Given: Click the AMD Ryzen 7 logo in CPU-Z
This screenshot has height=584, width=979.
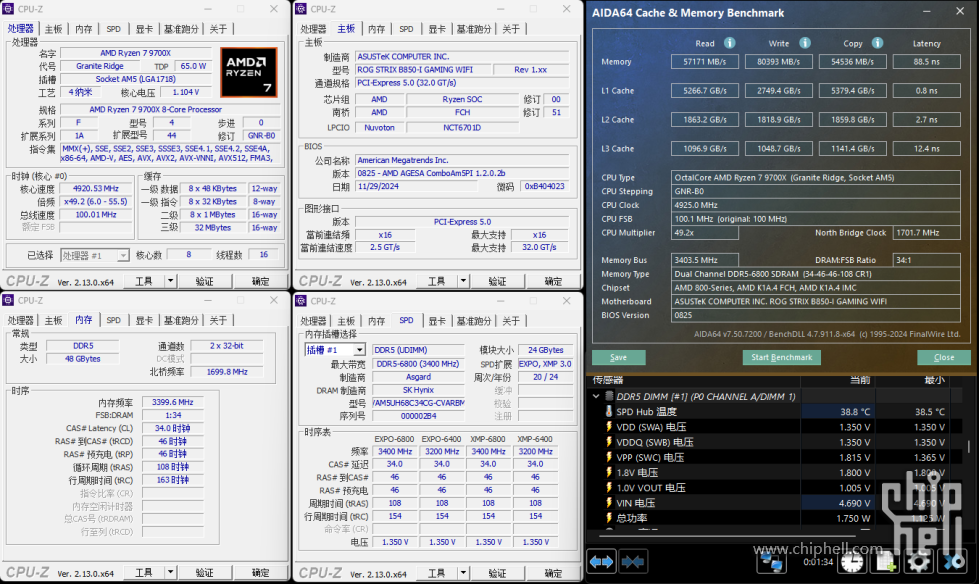Looking at the screenshot, I should [x=248, y=72].
